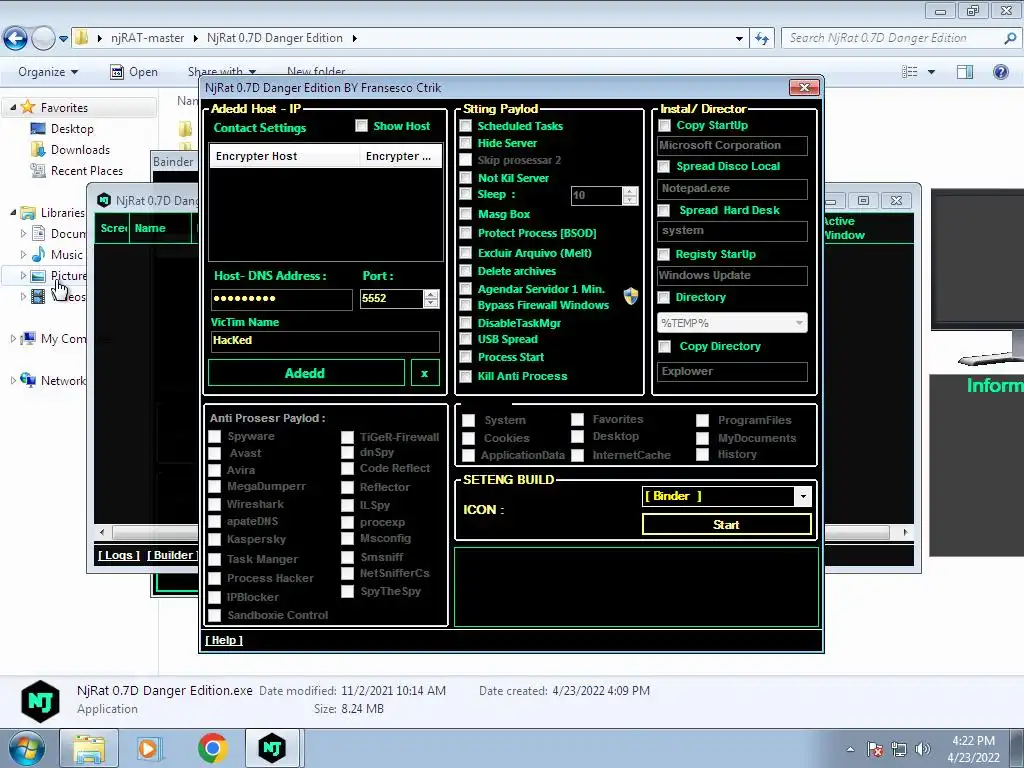Open the Organize menu
This screenshot has height=768, width=1024.
48,72
